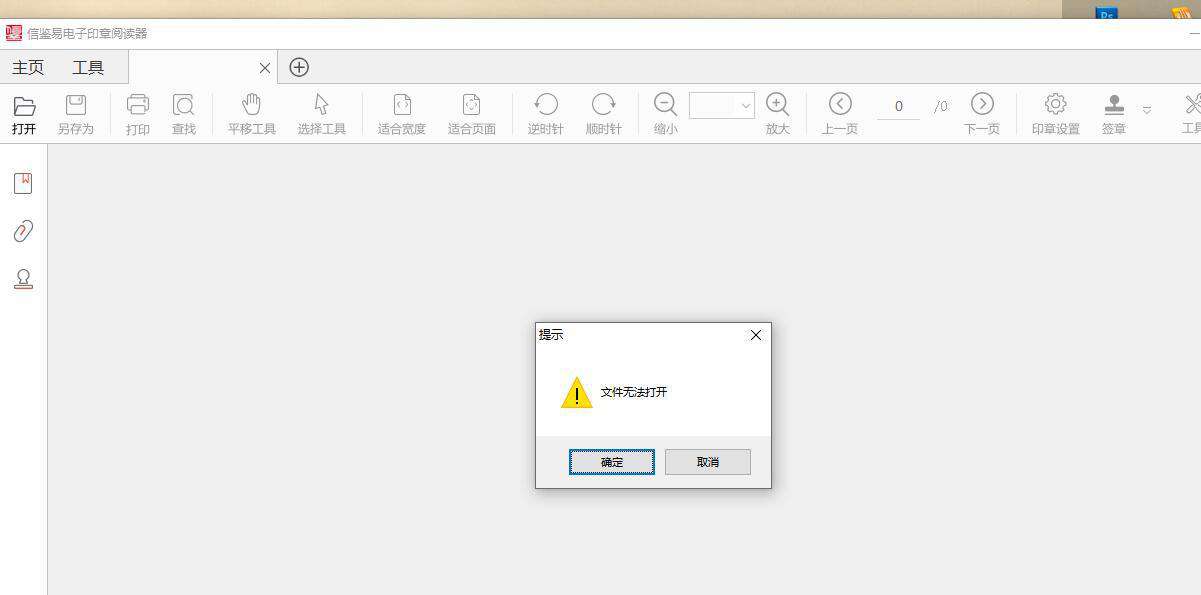The image size is (1201, 595).
Task: Open the seal list sidebar panel
Action: [23, 279]
